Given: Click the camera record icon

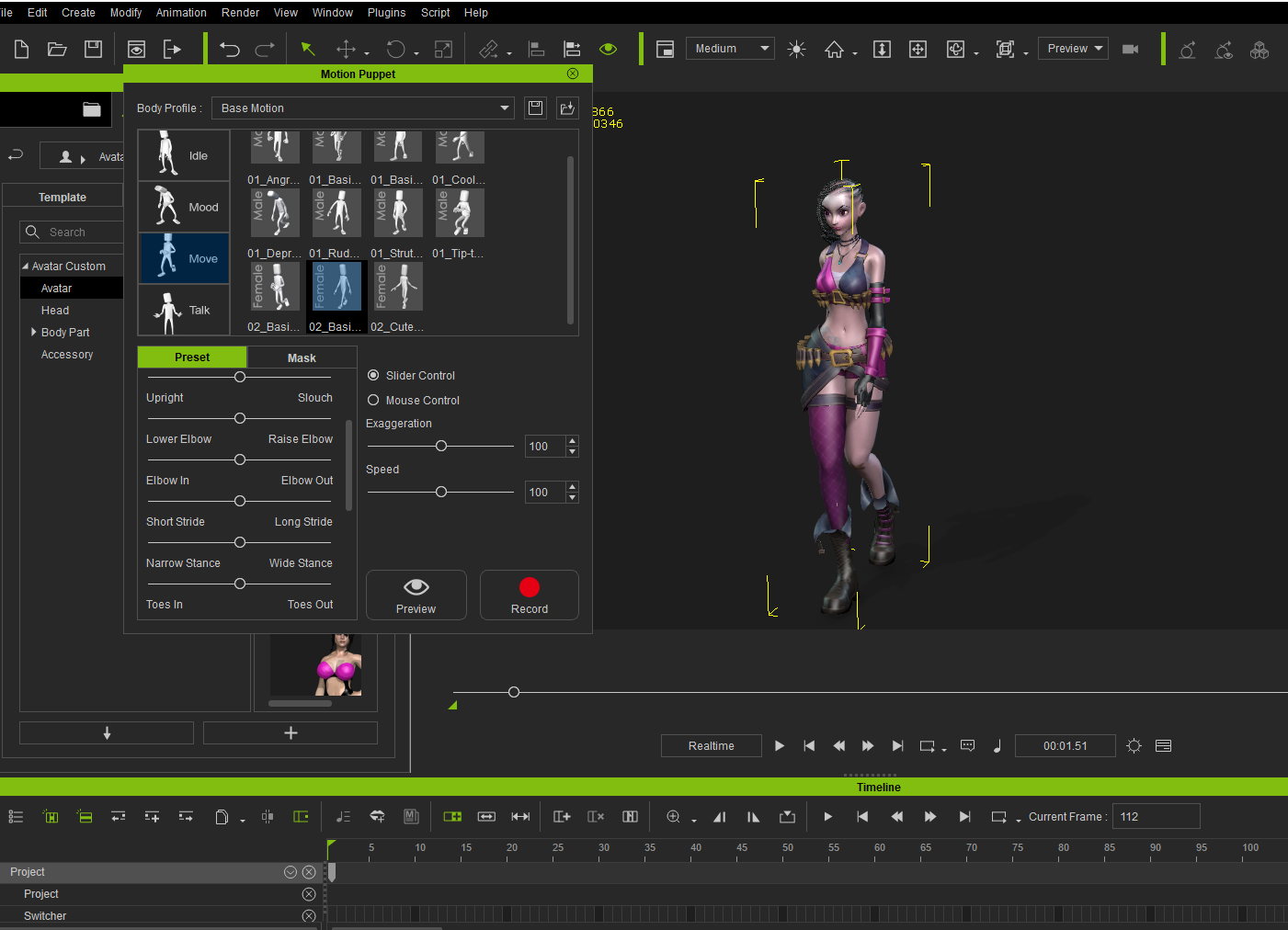Looking at the screenshot, I should click(x=1131, y=50).
